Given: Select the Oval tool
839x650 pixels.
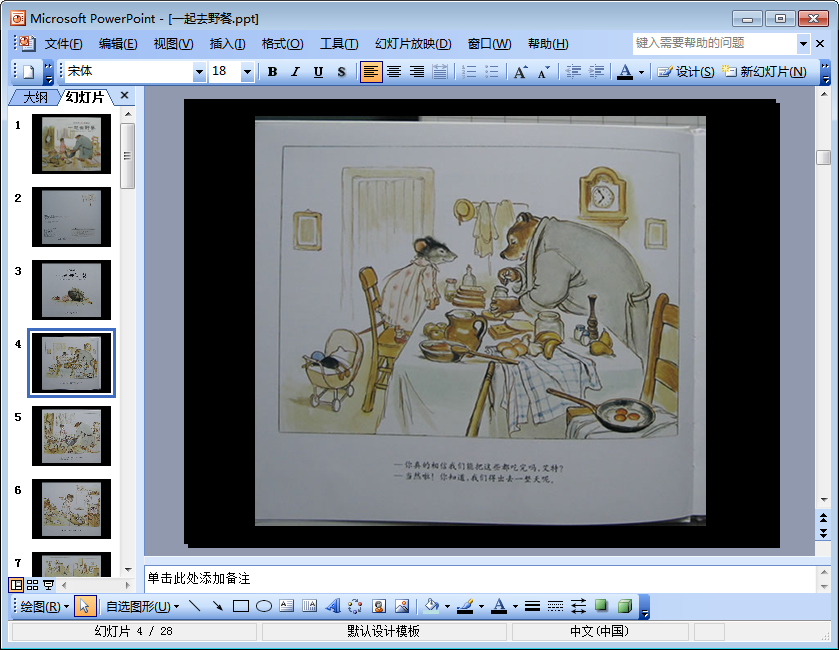Looking at the screenshot, I should click(x=264, y=607).
